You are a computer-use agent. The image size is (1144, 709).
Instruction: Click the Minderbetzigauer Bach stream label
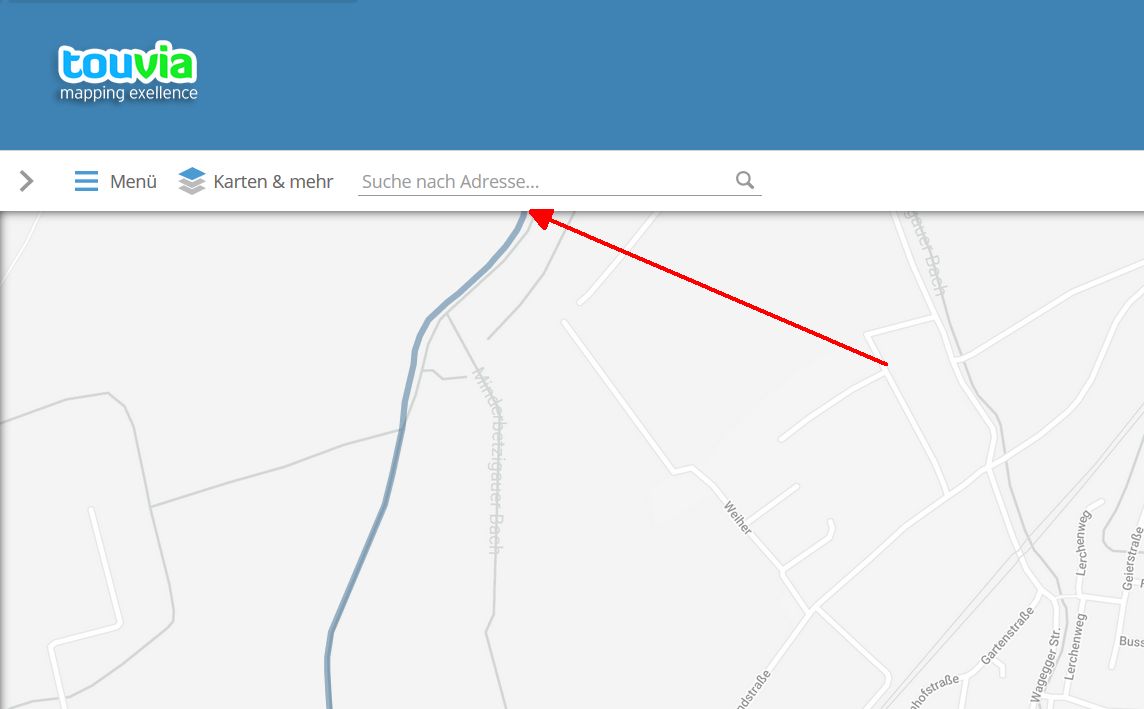click(491, 460)
